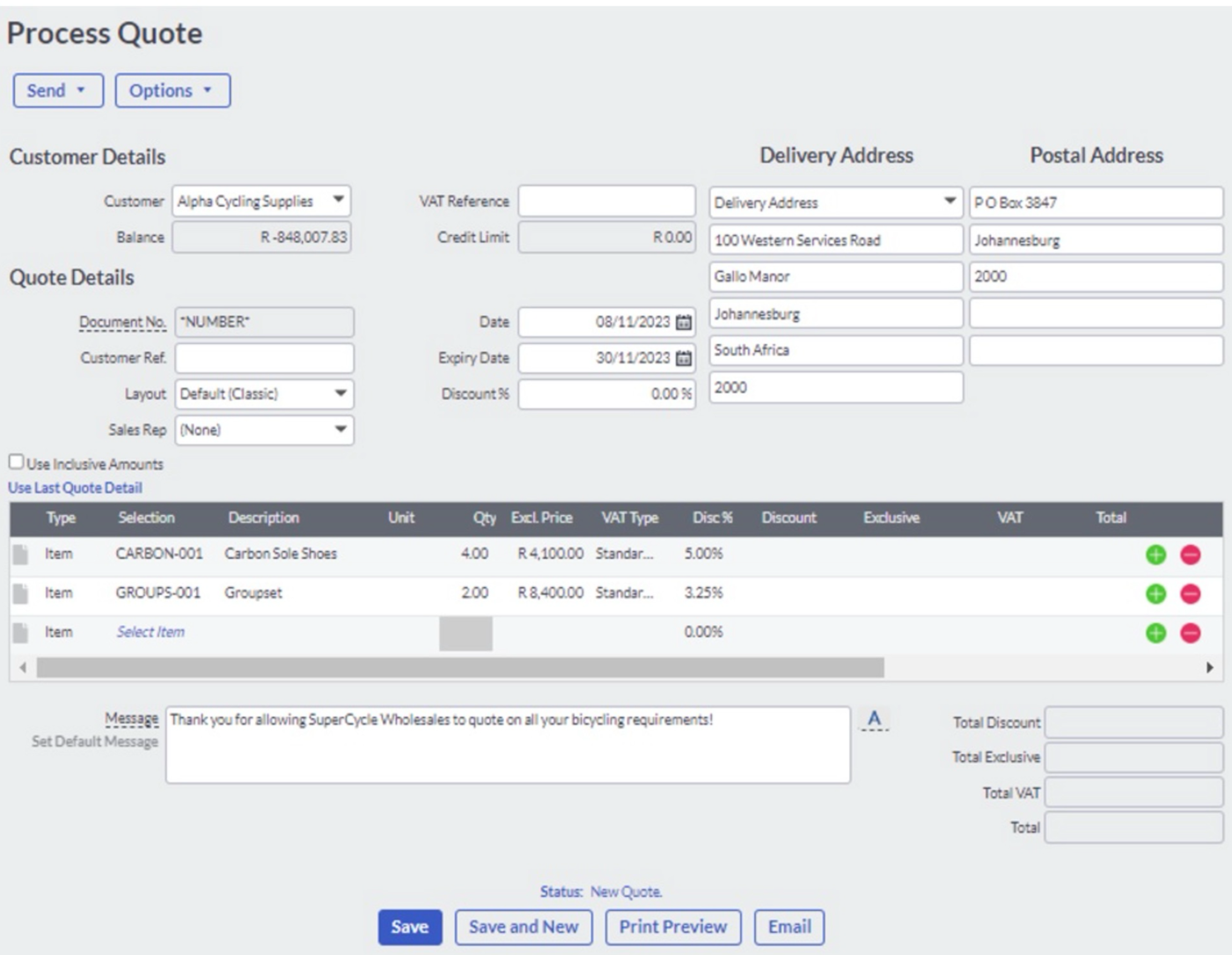The image size is (1232, 955).
Task: Open document icon for GROUPS-001 row
Action: coord(20,593)
